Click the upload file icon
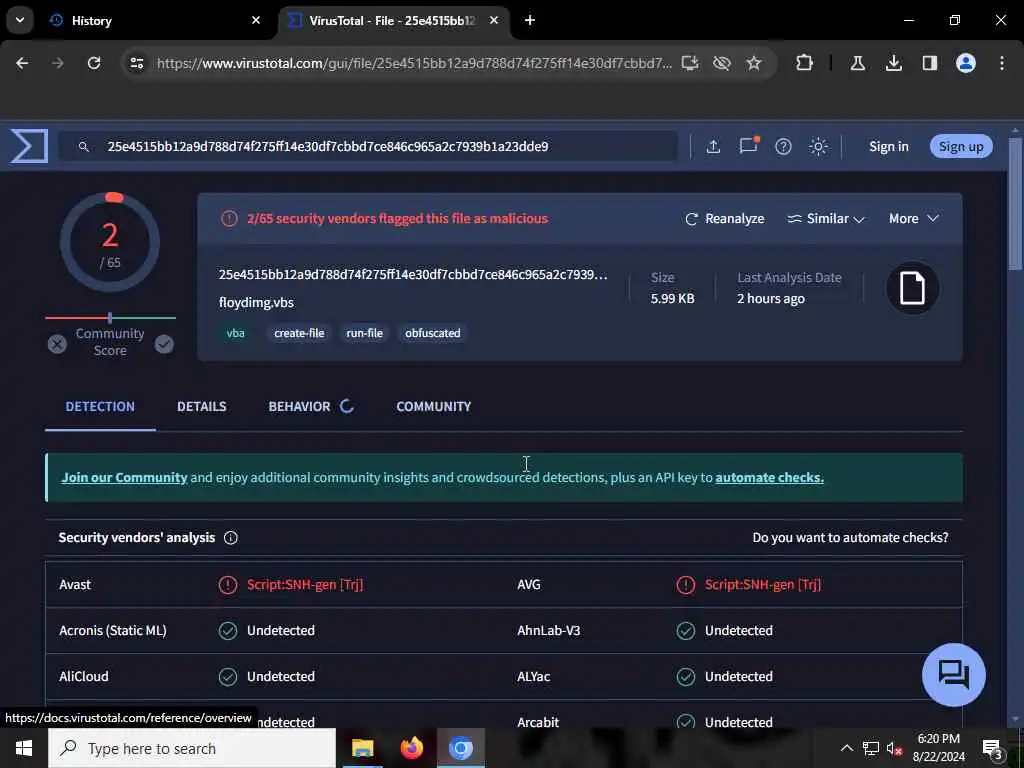The image size is (1024, 768). 713,146
